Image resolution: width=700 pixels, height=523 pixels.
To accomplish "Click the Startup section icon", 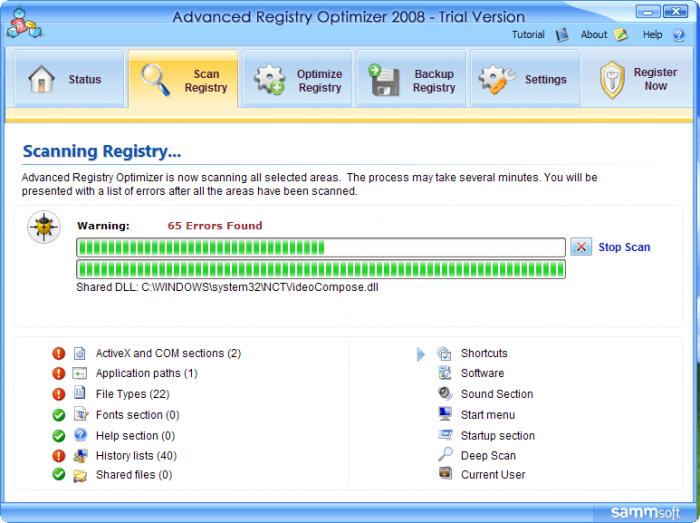I will click(445, 434).
